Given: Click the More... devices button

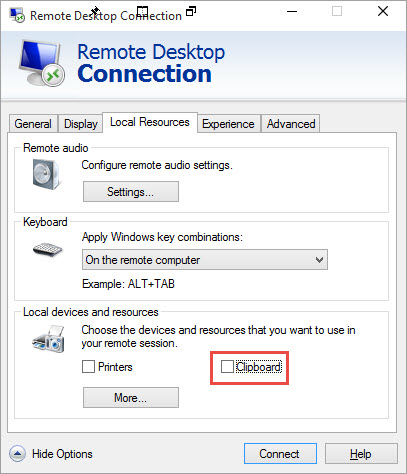Looking at the screenshot, I should pos(131,397).
